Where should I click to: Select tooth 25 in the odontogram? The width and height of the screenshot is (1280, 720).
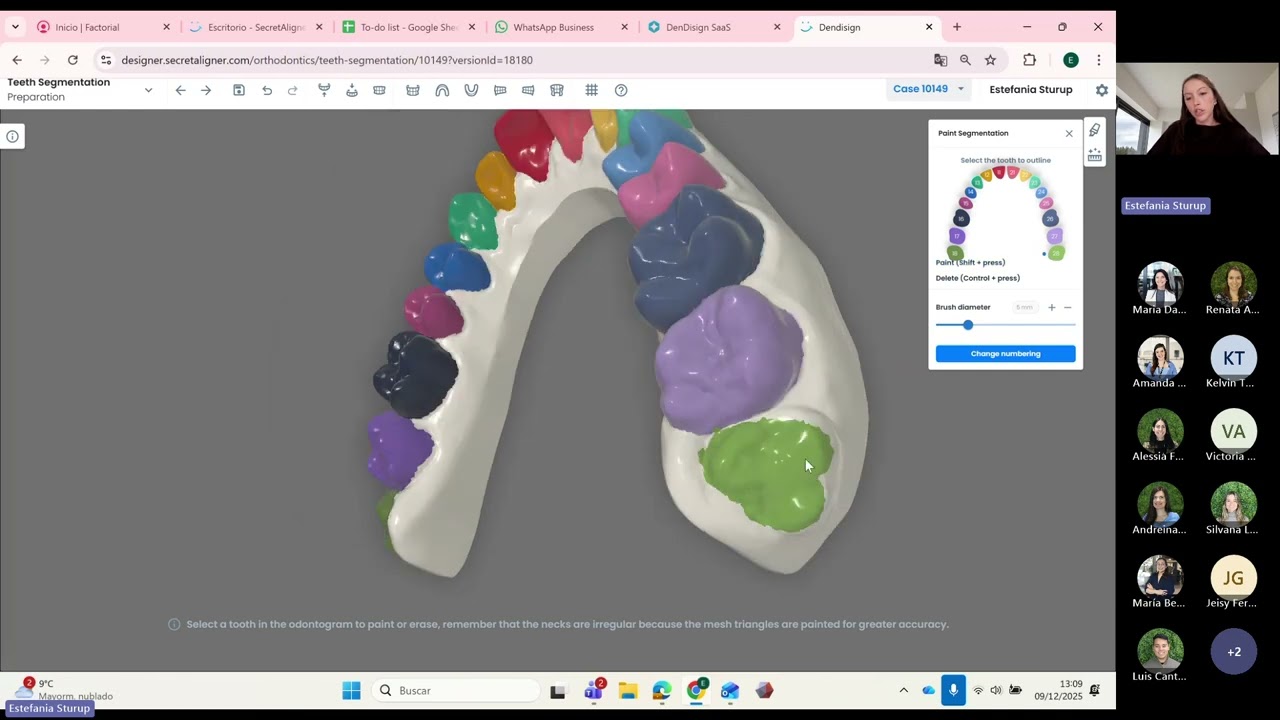tap(1046, 203)
